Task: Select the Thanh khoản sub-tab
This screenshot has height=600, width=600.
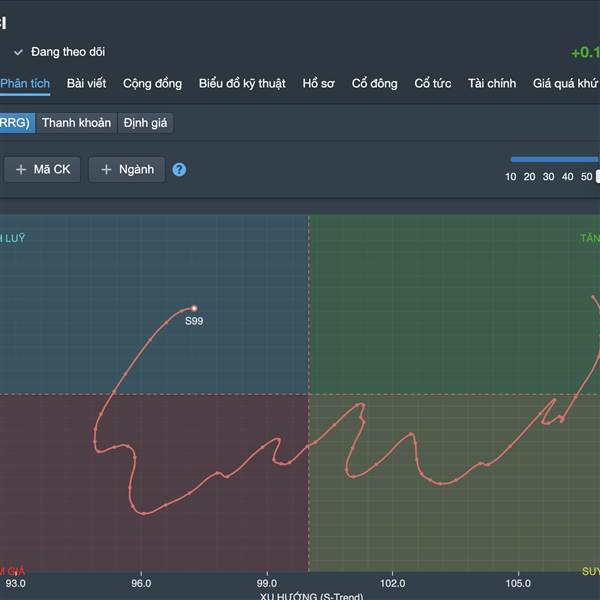Action: (x=77, y=123)
